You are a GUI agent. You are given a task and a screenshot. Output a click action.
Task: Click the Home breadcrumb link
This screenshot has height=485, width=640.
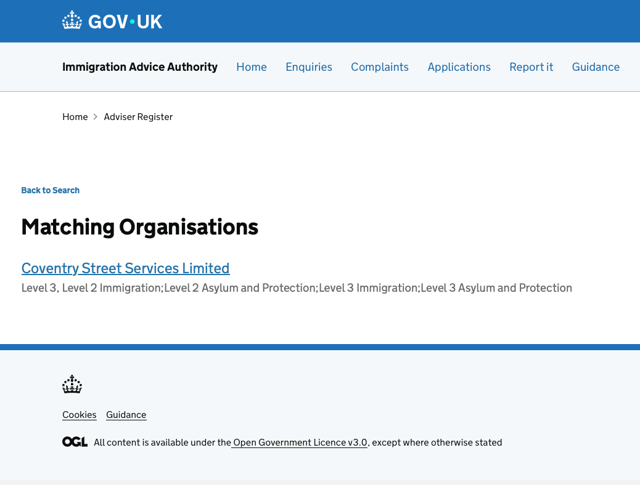click(x=75, y=117)
